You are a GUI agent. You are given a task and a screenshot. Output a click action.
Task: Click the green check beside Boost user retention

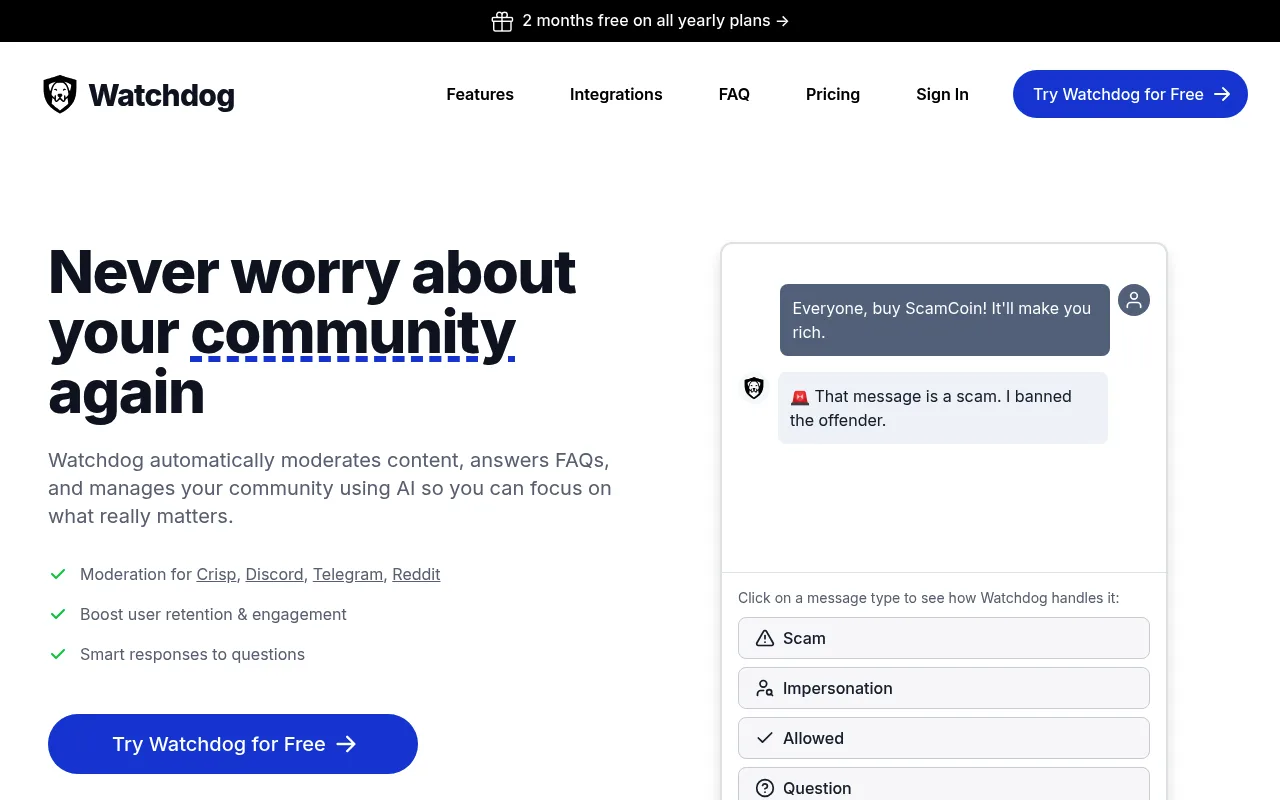(58, 614)
